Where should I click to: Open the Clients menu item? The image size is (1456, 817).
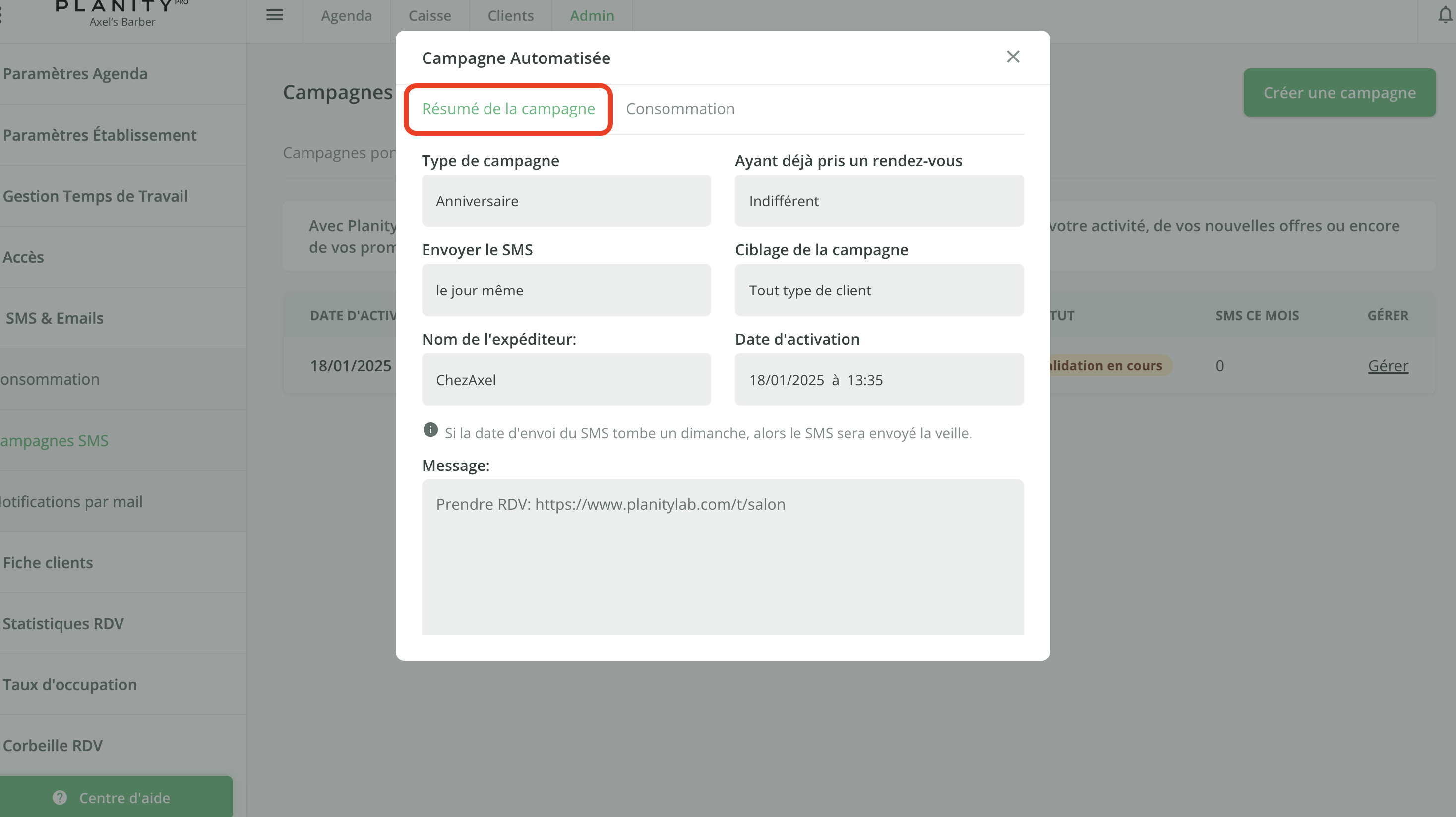510,16
